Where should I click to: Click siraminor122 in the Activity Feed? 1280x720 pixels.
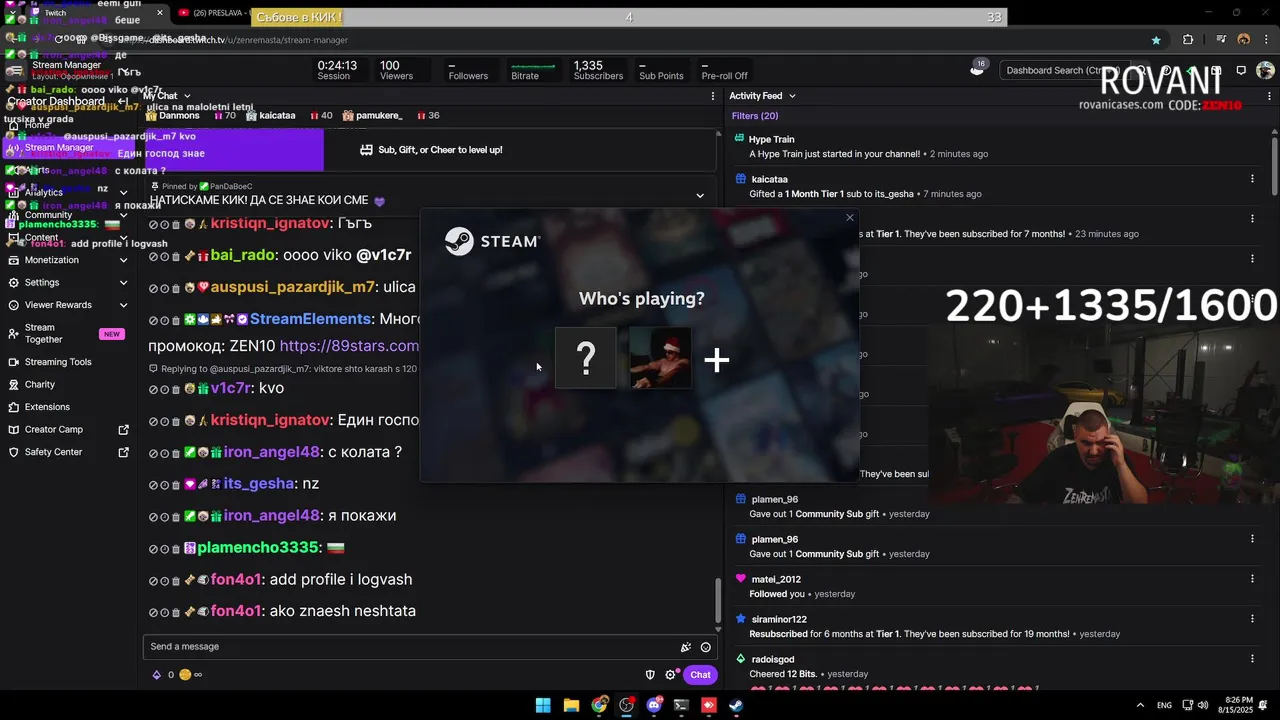pos(779,619)
